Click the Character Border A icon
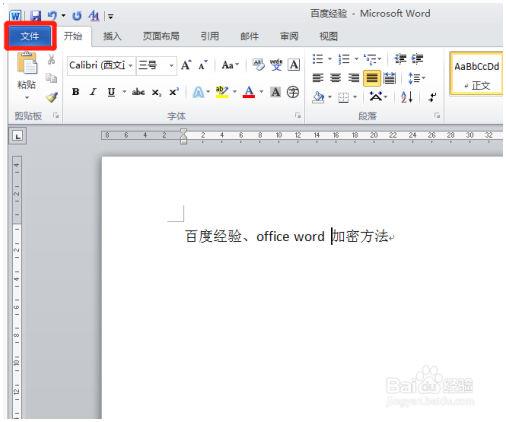This screenshot has height=422, width=506. (x=294, y=65)
